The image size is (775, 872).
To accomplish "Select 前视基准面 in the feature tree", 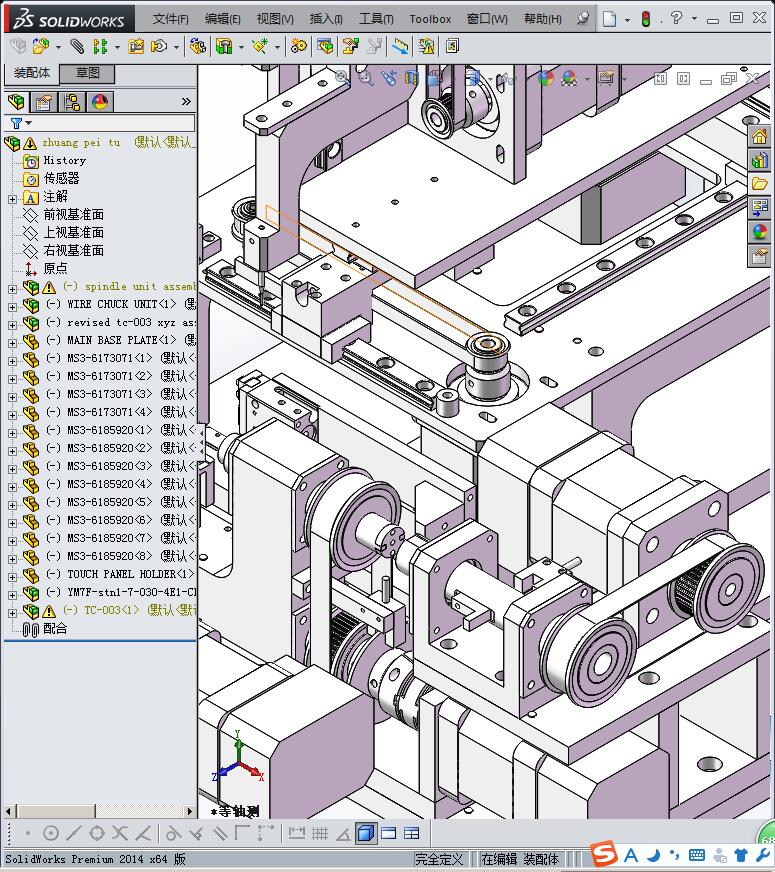I will tap(74, 215).
